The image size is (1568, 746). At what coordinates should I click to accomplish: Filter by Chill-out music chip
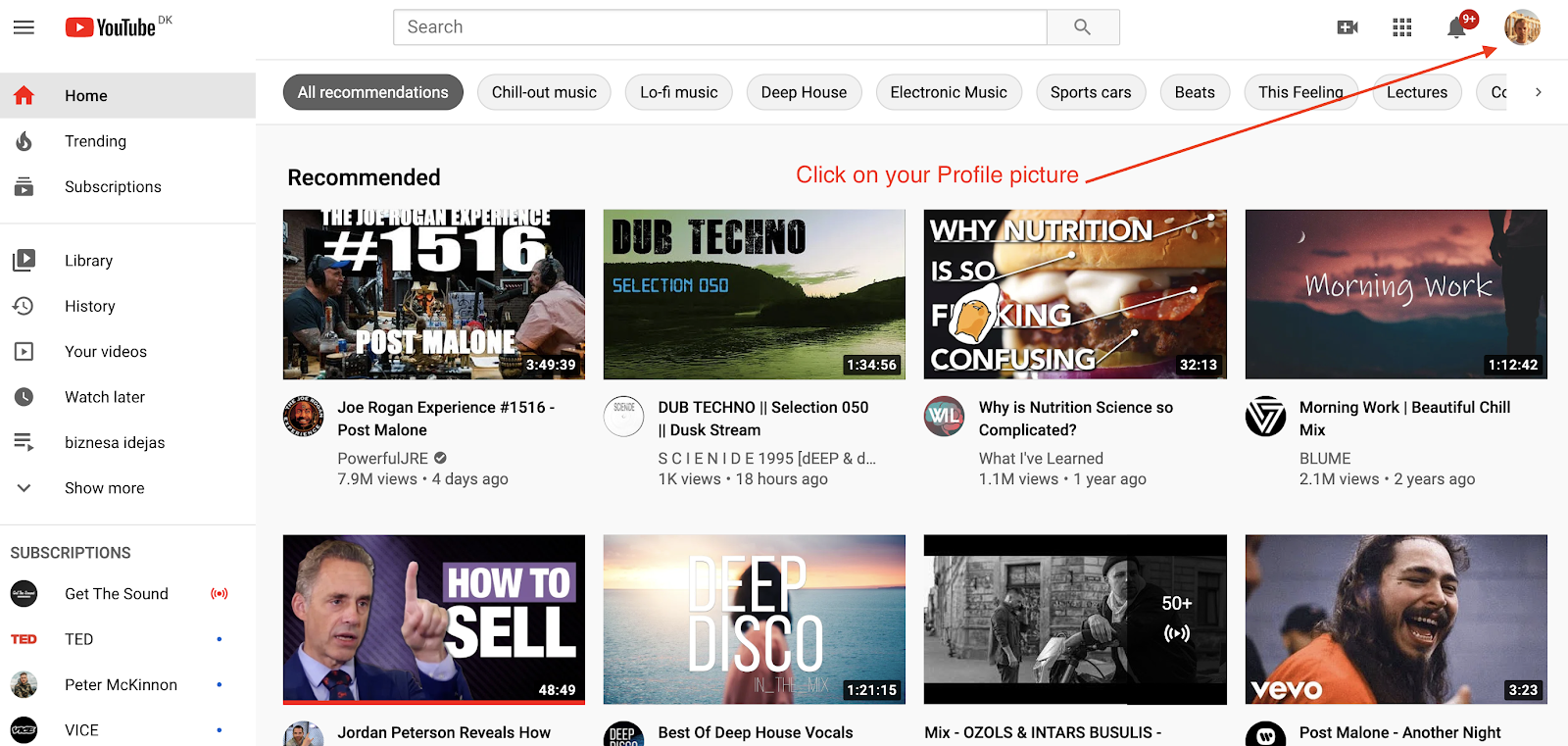[x=544, y=92]
